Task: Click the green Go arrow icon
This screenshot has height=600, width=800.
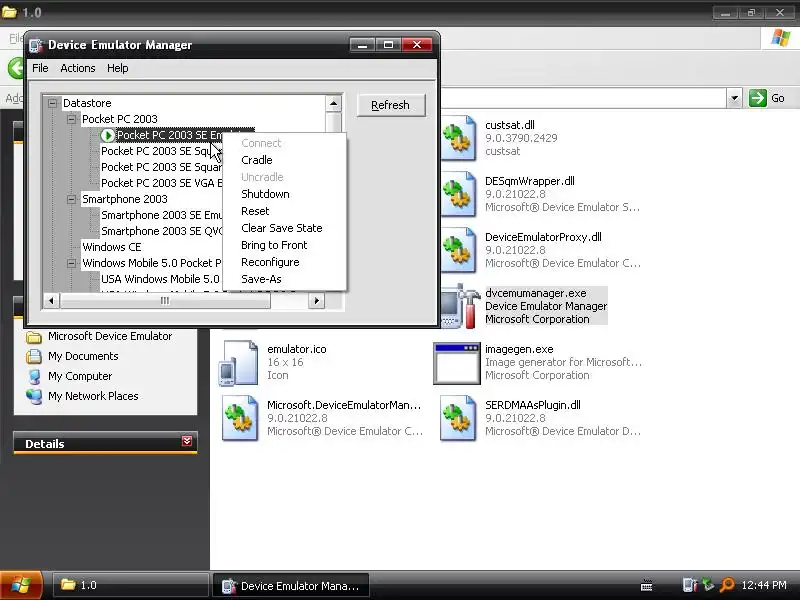Action: pos(758,98)
